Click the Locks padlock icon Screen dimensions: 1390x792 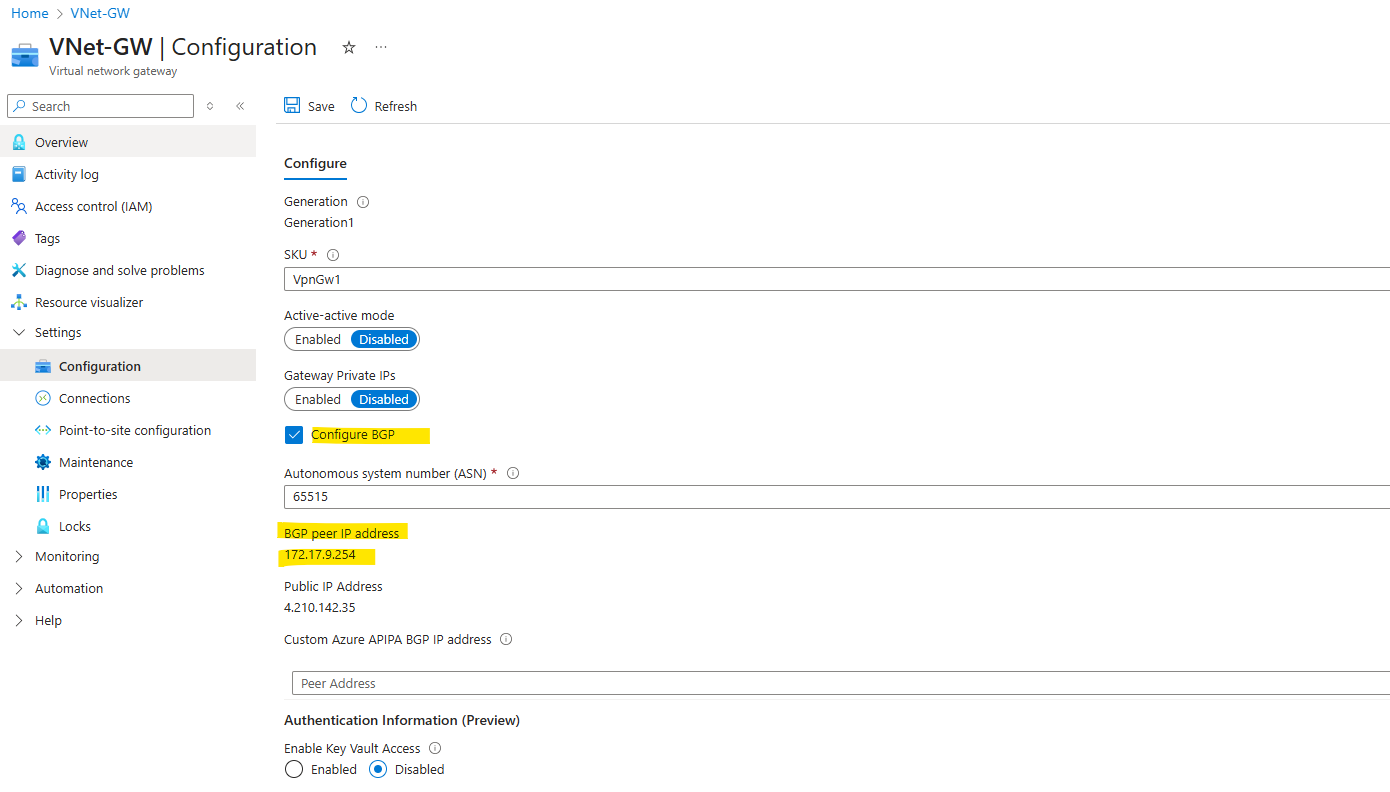click(x=43, y=526)
